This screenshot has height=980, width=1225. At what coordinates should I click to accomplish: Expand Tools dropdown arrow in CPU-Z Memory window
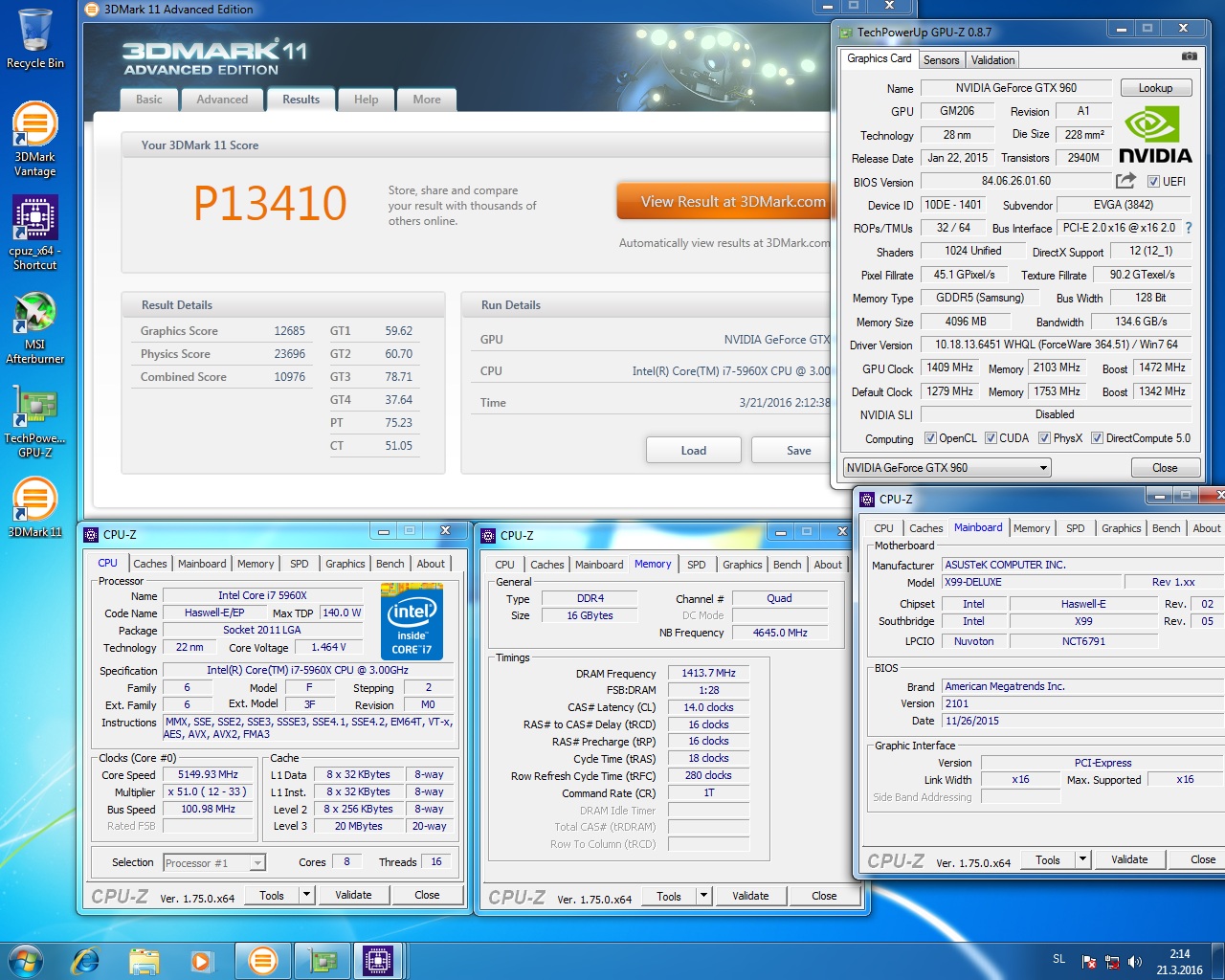pos(704,897)
